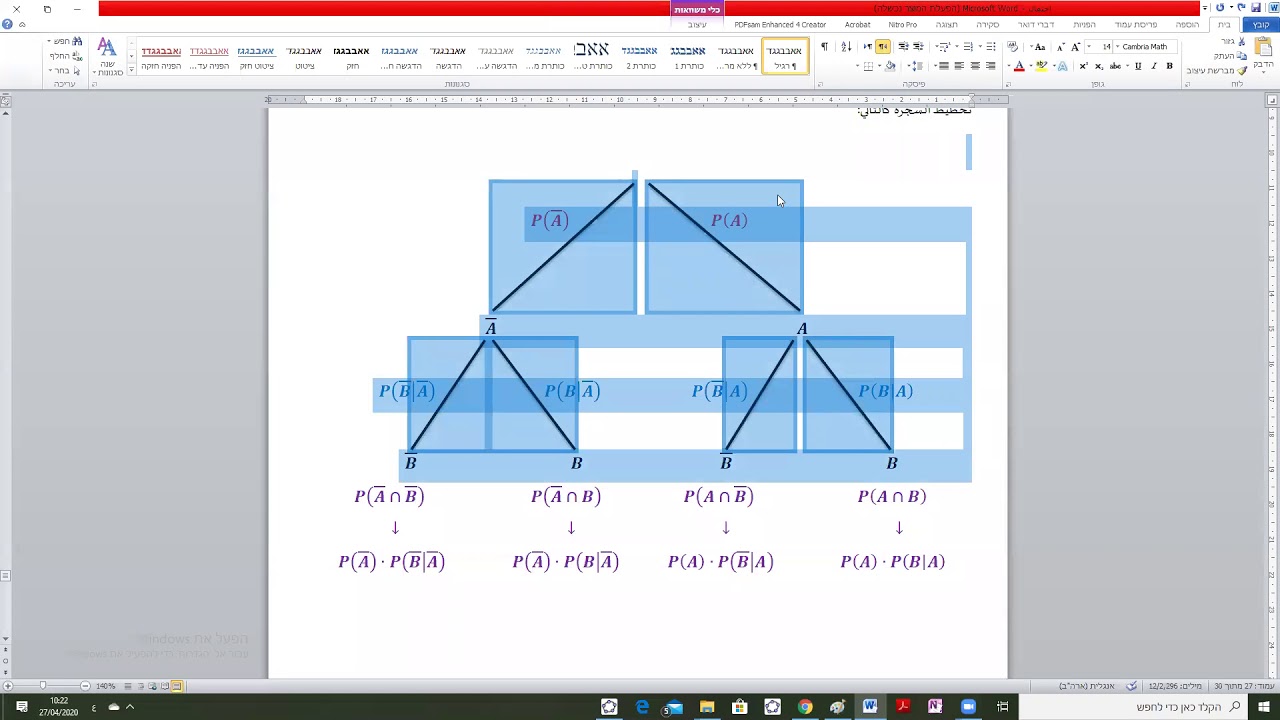This screenshot has height=720, width=1280.
Task: Apply the Heading 1 (כותרת 1) style
Action: point(688,57)
